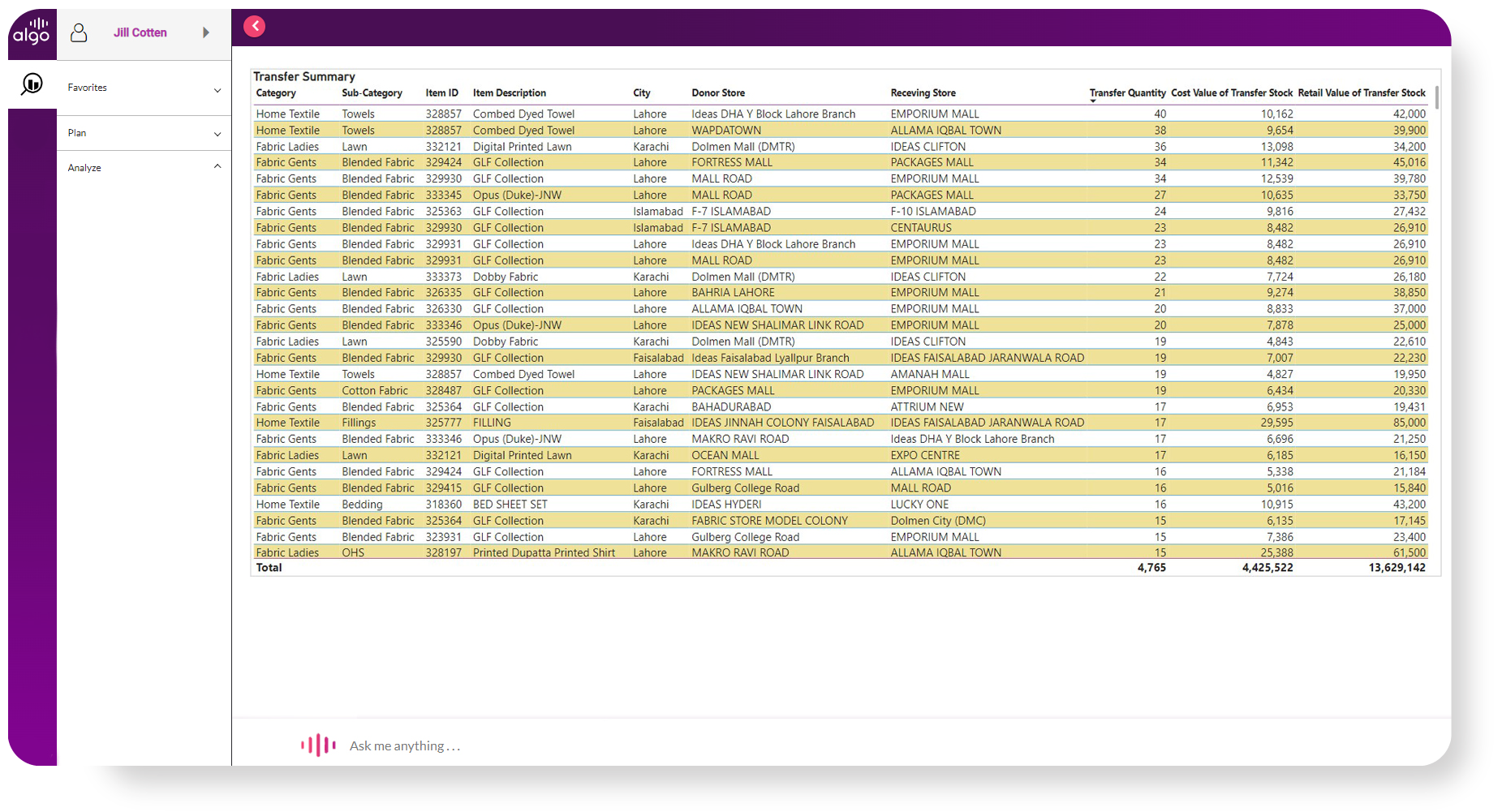Select the ALLAMA IQBAL TOWN donor store cell
Screen dimensions: 1502x812
point(747,309)
